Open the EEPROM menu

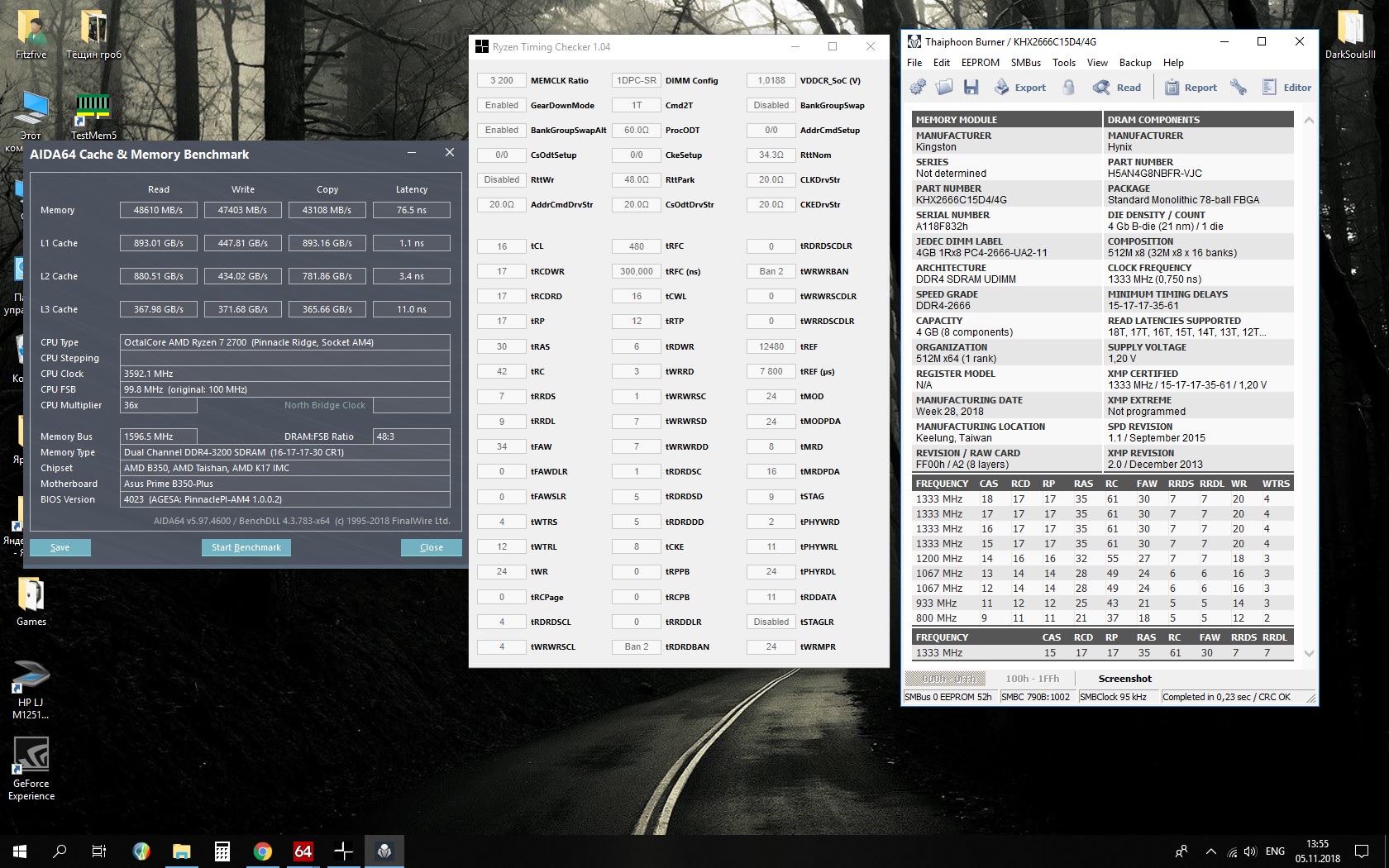(x=980, y=63)
